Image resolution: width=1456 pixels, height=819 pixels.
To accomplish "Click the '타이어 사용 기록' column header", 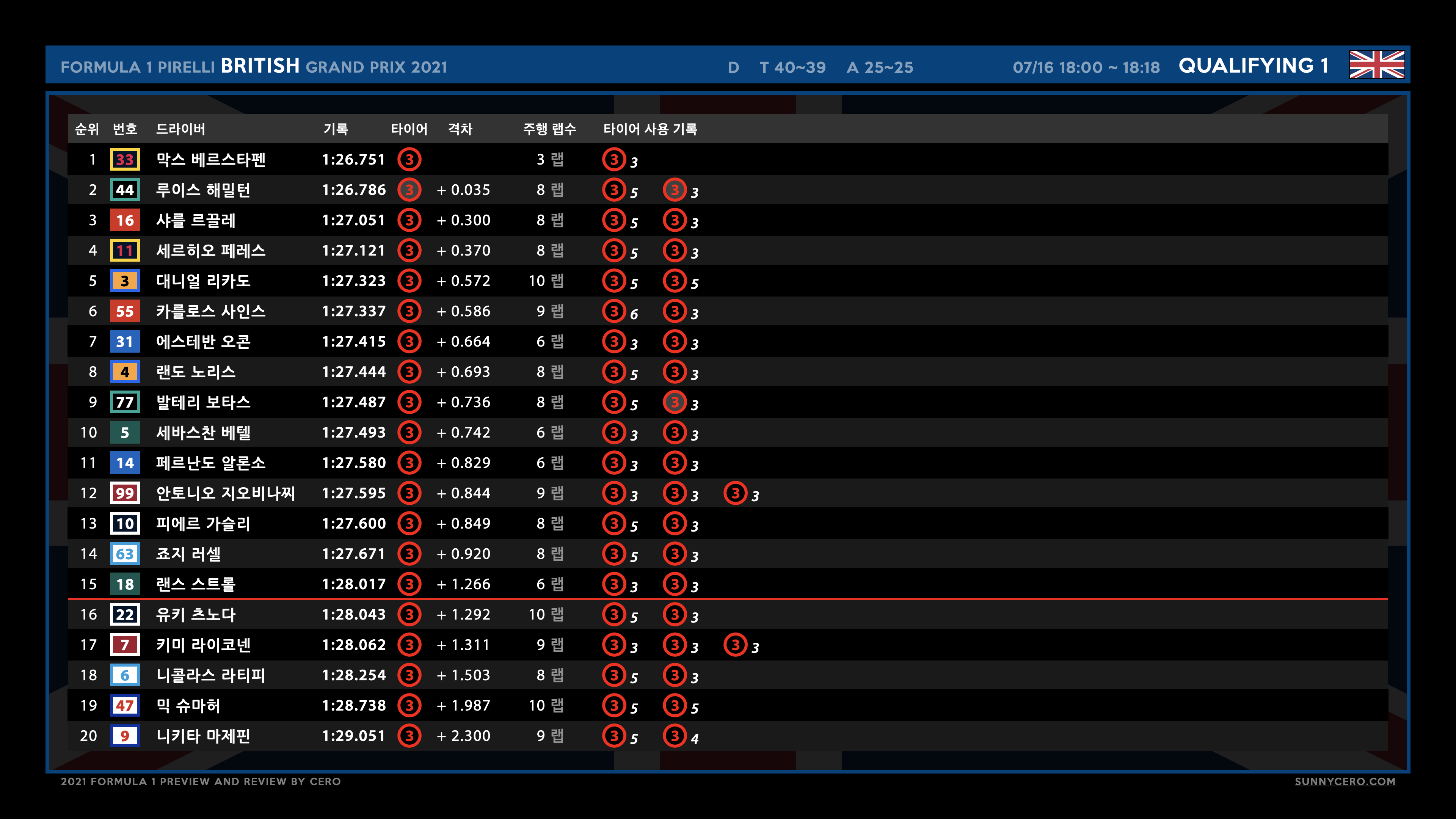I will pos(650,129).
